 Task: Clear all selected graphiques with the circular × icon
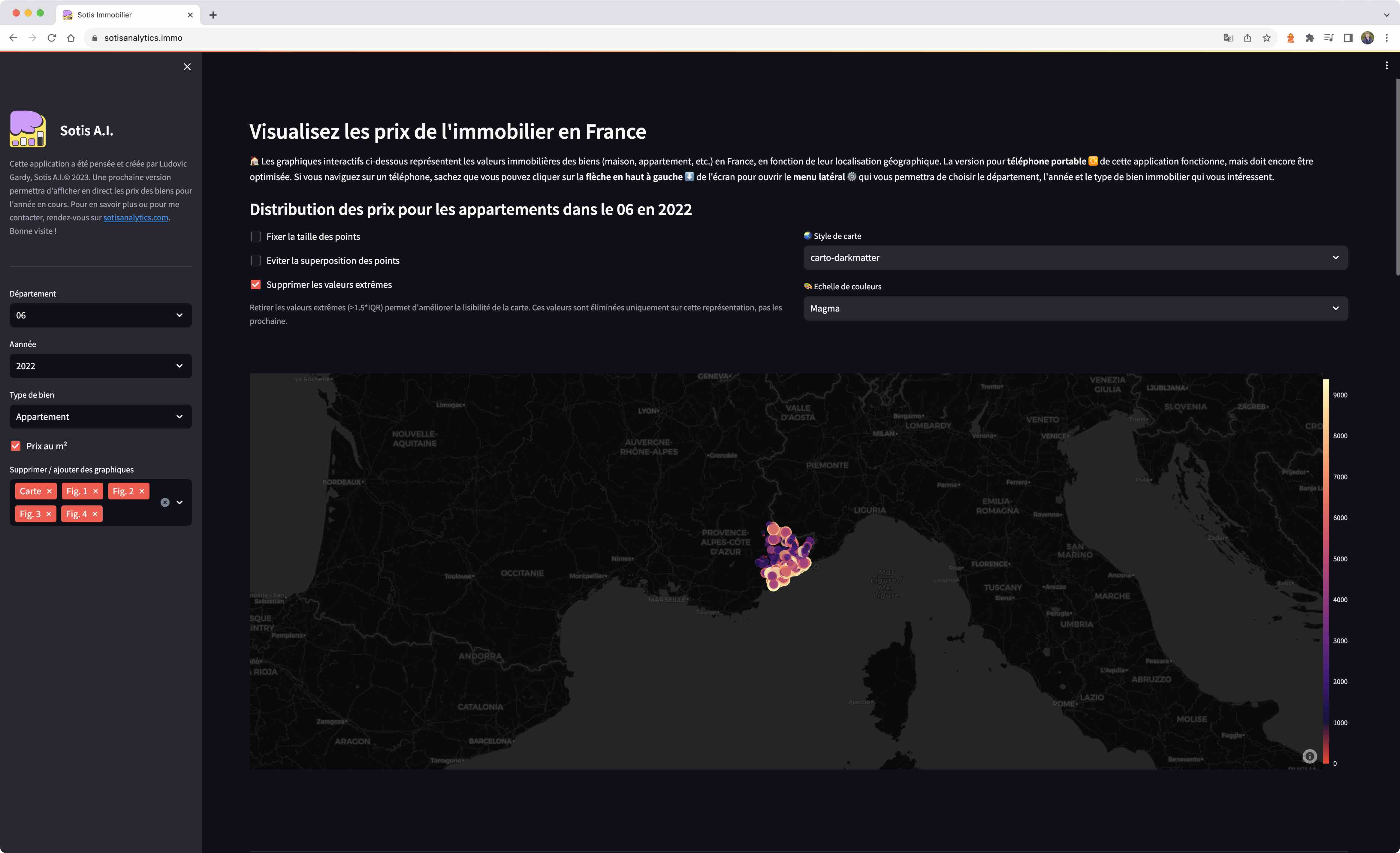click(165, 502)
